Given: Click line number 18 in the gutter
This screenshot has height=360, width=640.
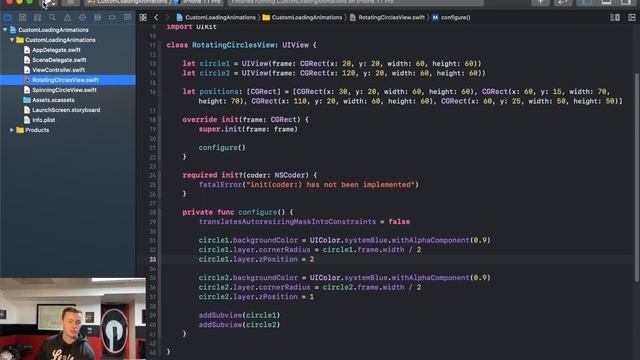Looking at the screenshot, I should pos(152,120).
